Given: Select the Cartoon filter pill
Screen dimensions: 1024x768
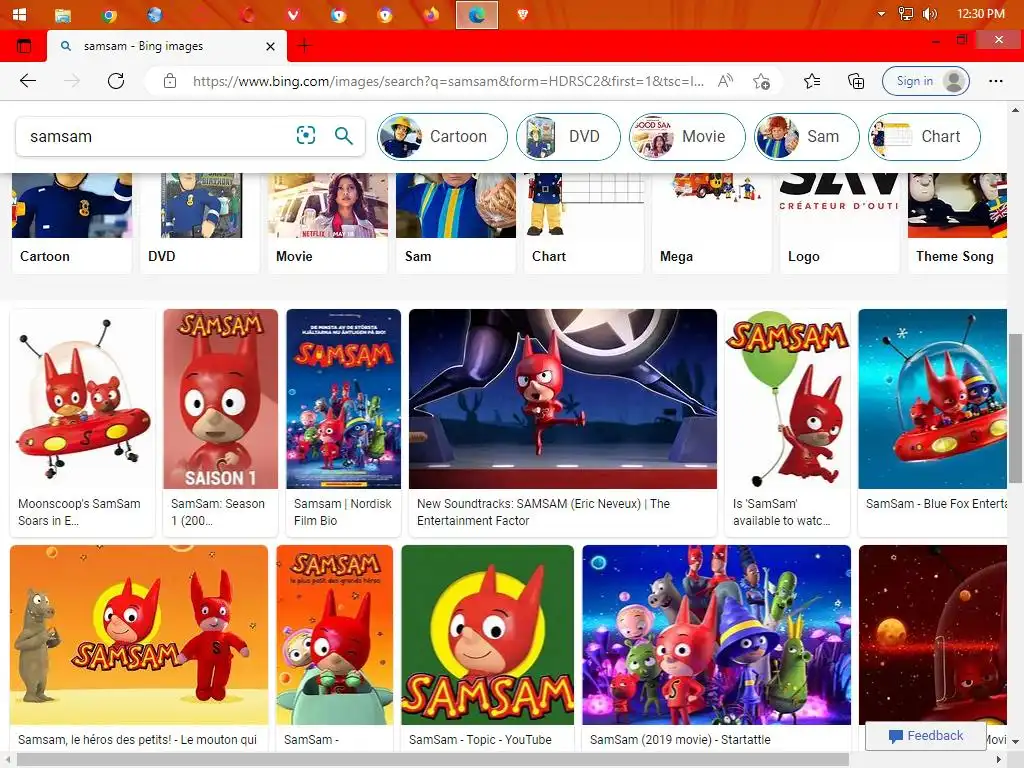Looking at the screenshot, I should coord(442,136).
